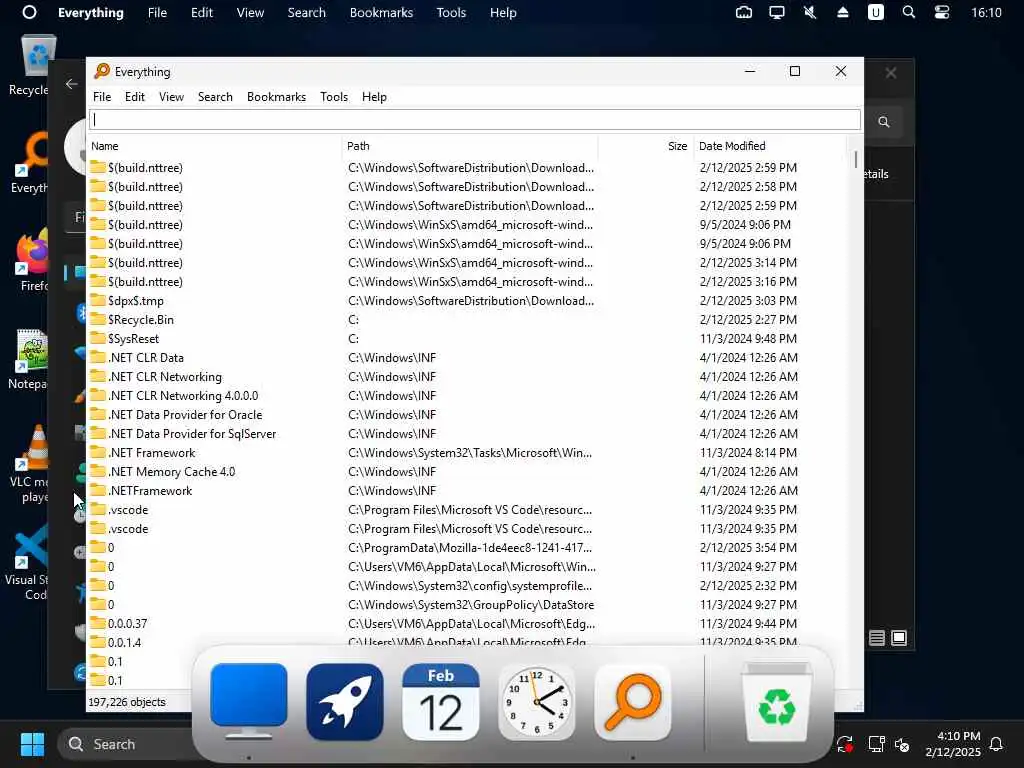Close the background window with X
This screenshot has height=768, width=1024.
[x=891, y=72]
